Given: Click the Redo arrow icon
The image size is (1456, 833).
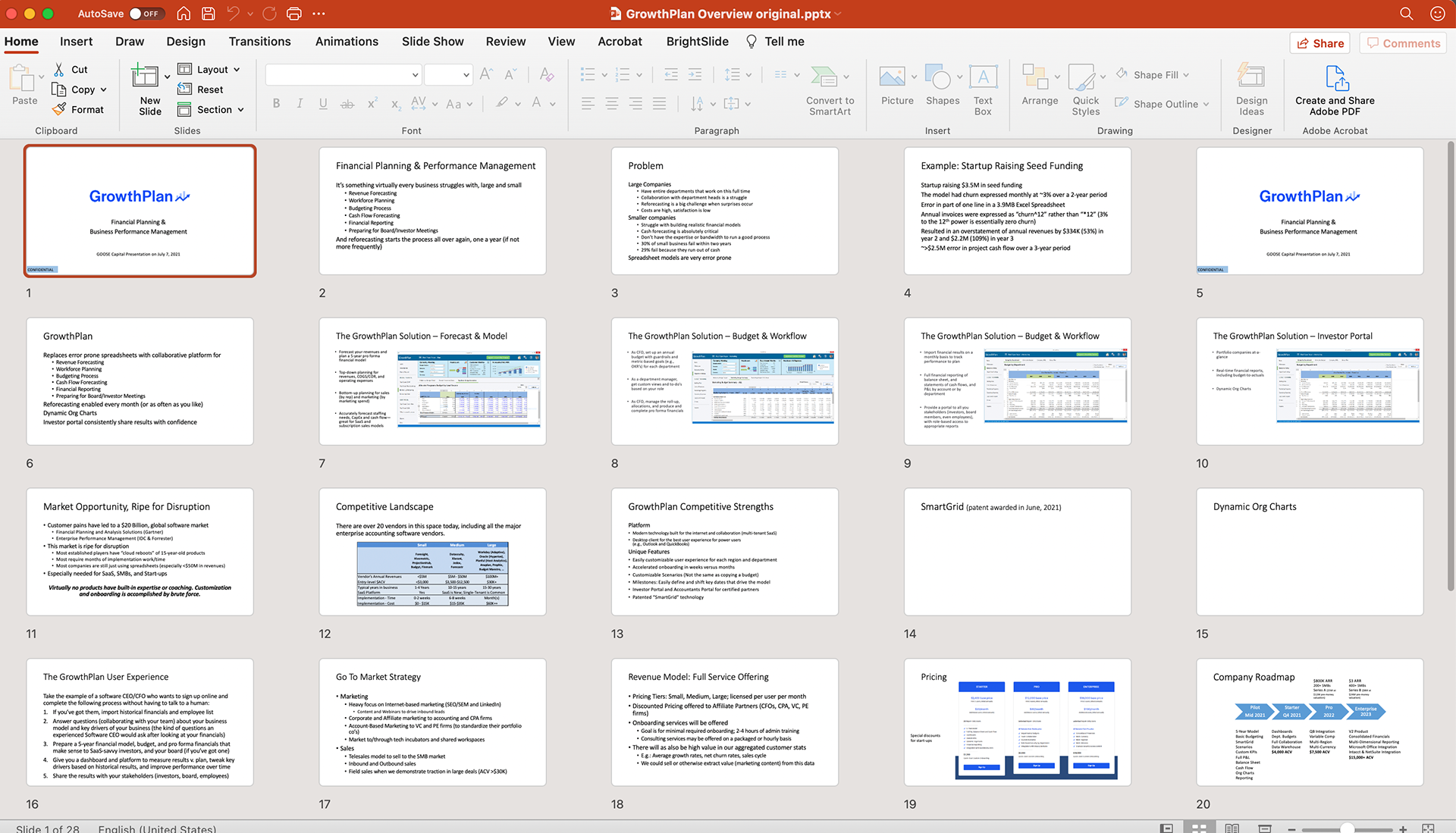Looking at the screenshot, I should pyautogui.click(x=269, y=14).
